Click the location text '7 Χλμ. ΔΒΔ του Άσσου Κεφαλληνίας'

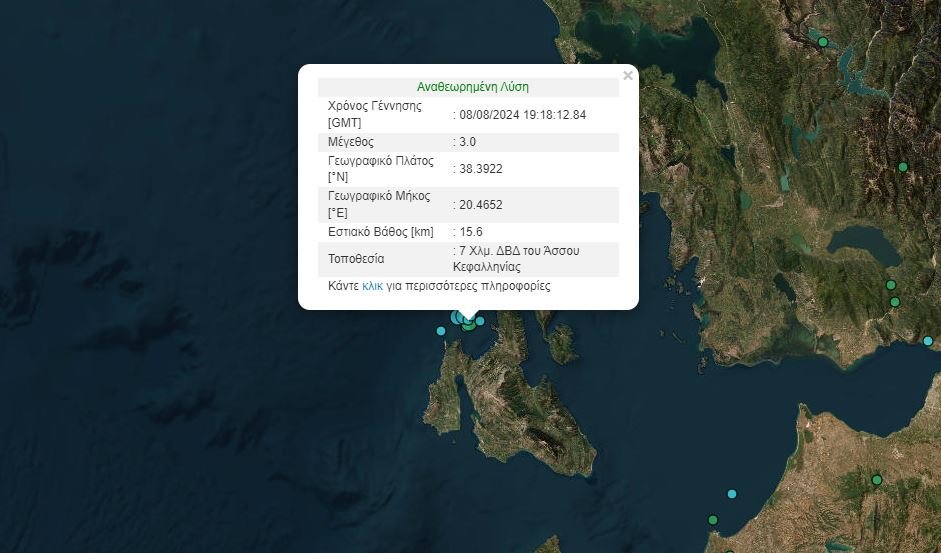click(x=516, y=259)
